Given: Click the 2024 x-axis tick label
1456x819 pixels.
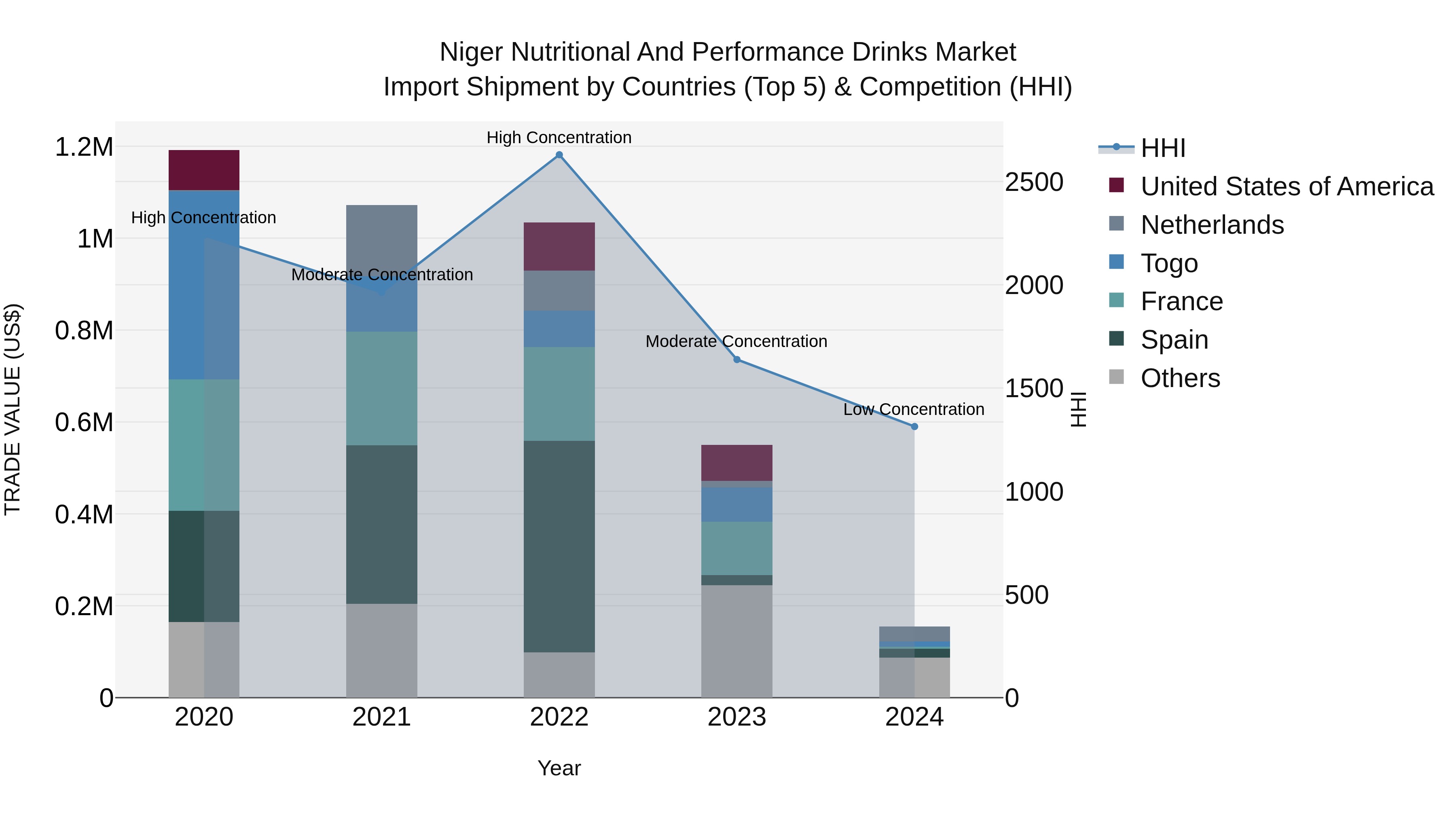Looking at the screenshot, I should [914, 717].
